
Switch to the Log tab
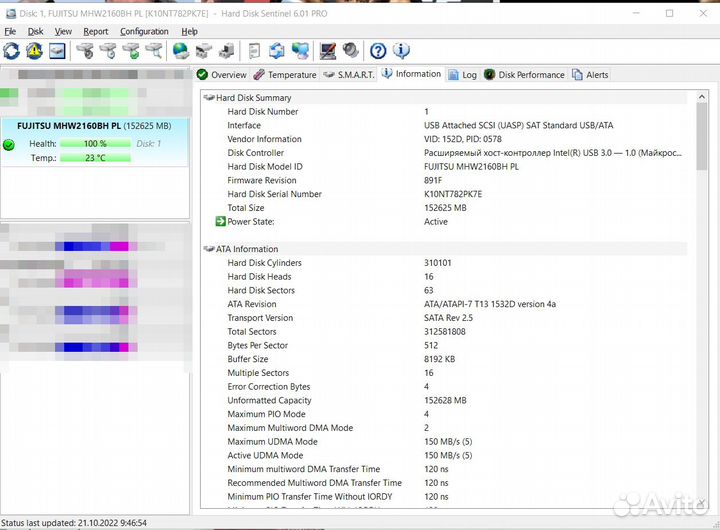tap(463, 74)
